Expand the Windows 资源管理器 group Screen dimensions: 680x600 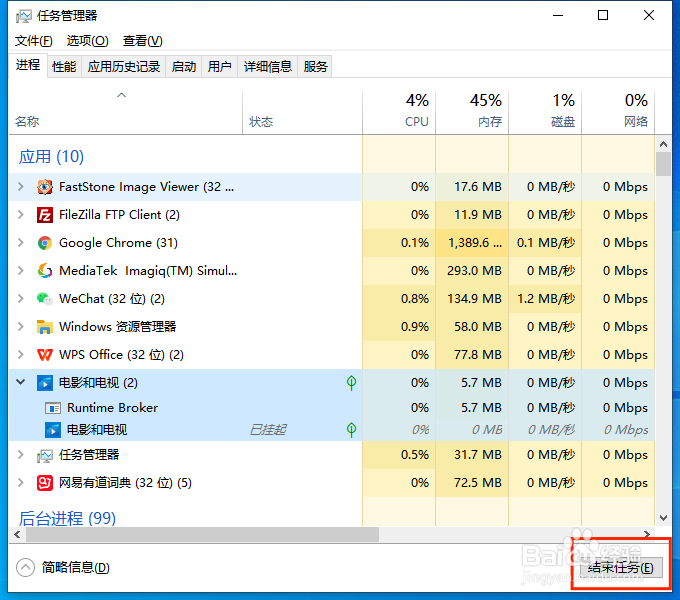coord(20,327)
